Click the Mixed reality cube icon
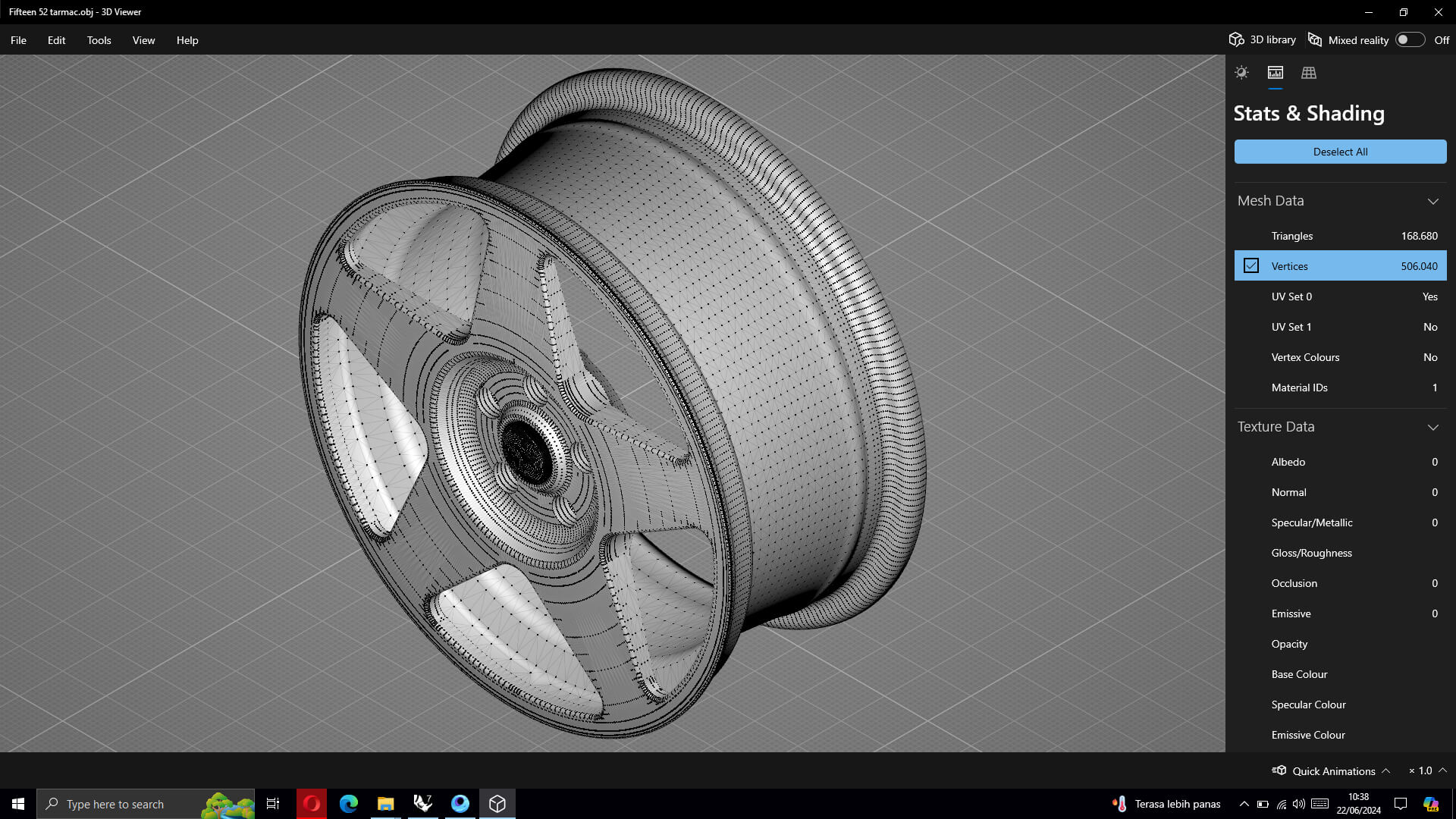 tap(1315, 39)
